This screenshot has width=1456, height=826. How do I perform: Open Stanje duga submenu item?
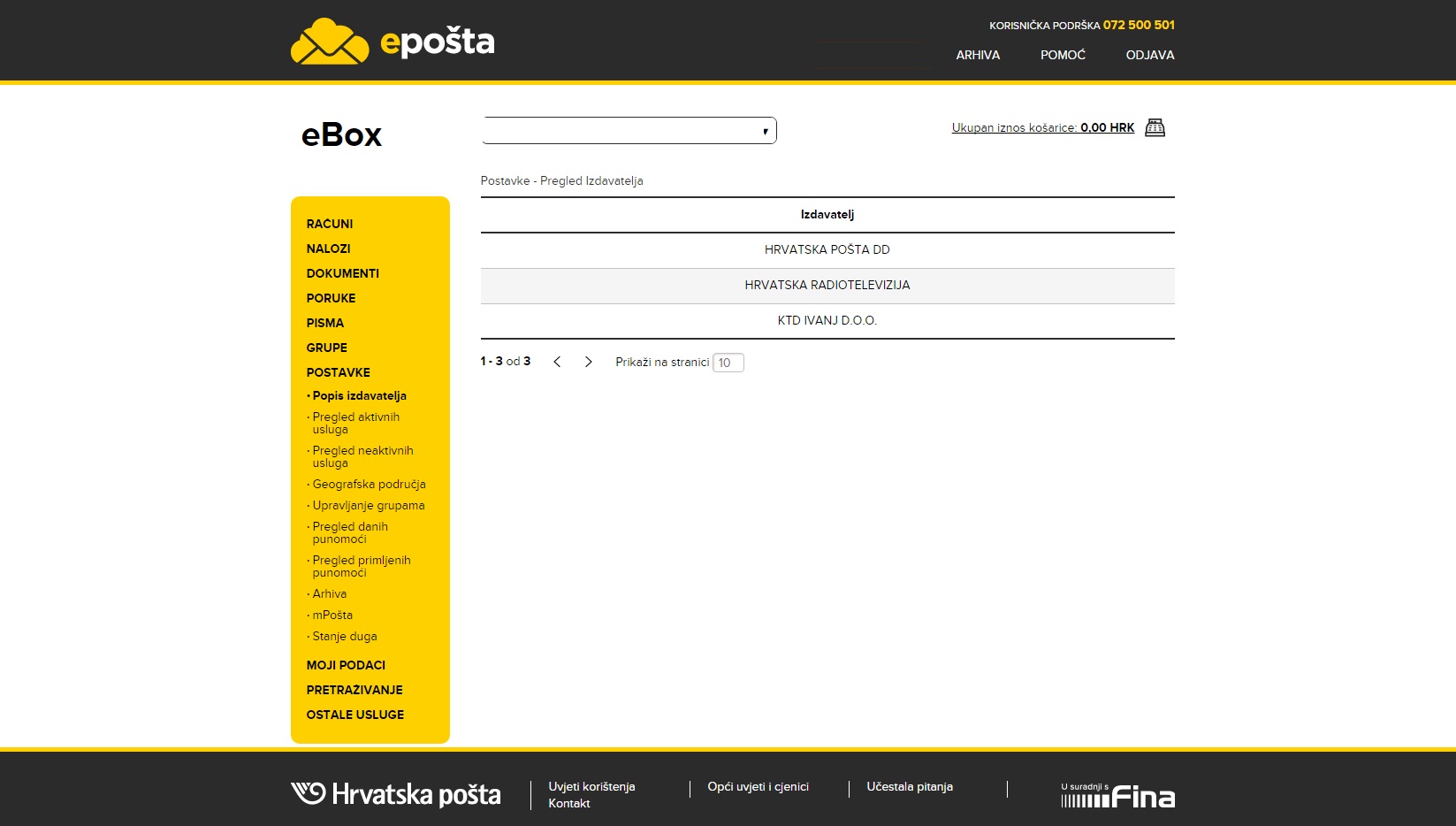click(344, 636)
